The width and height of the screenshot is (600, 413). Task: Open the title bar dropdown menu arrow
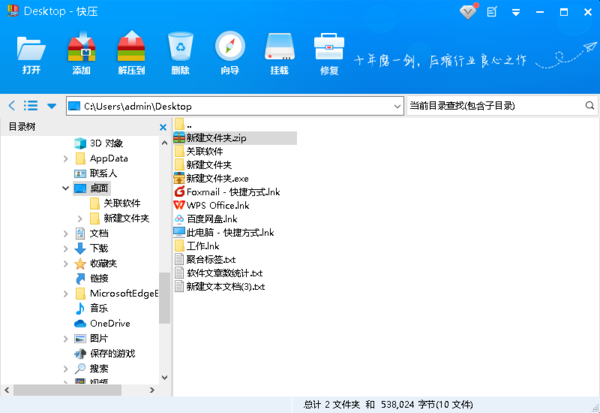coord(516,13)
